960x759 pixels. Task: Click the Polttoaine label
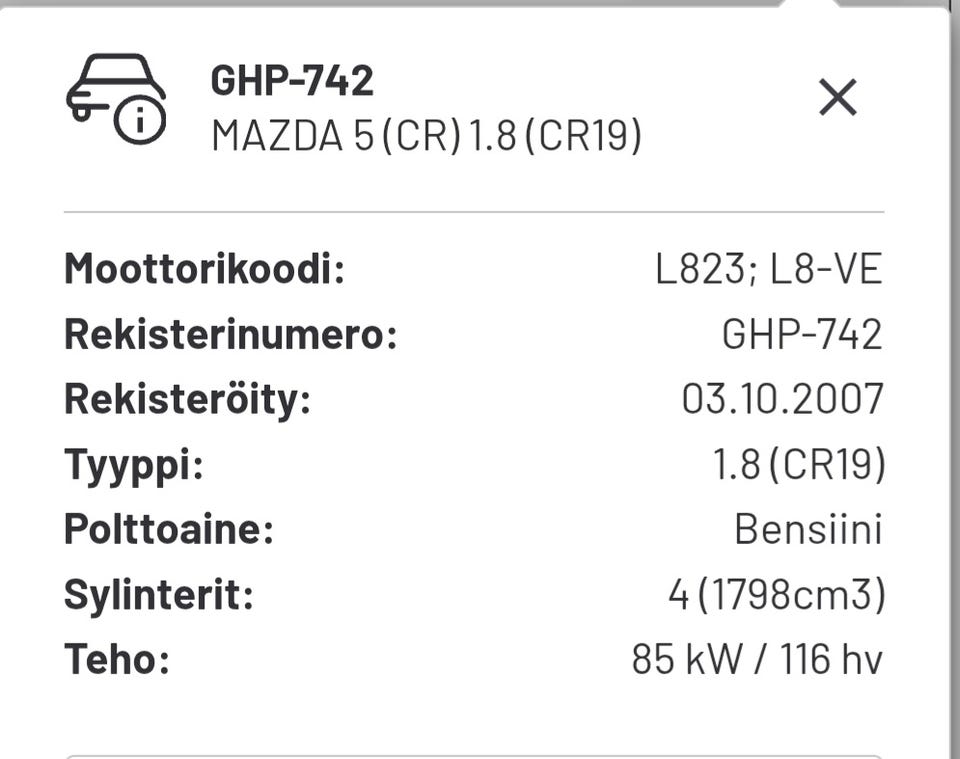[169, 529]
